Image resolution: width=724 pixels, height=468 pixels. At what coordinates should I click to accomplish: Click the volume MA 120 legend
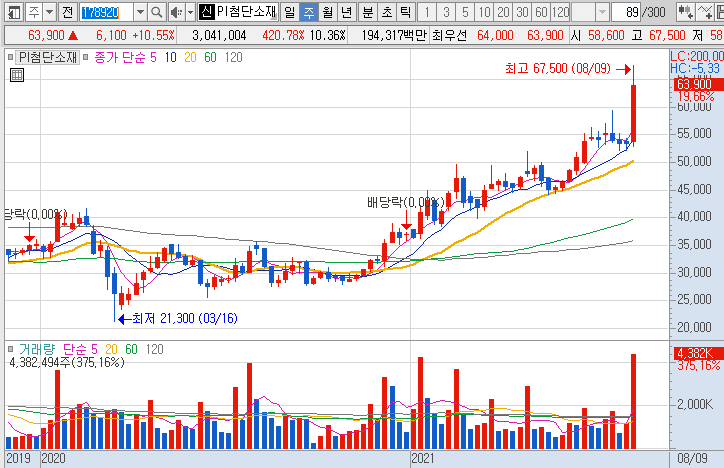pyautogui.click(x=154, y=349)
